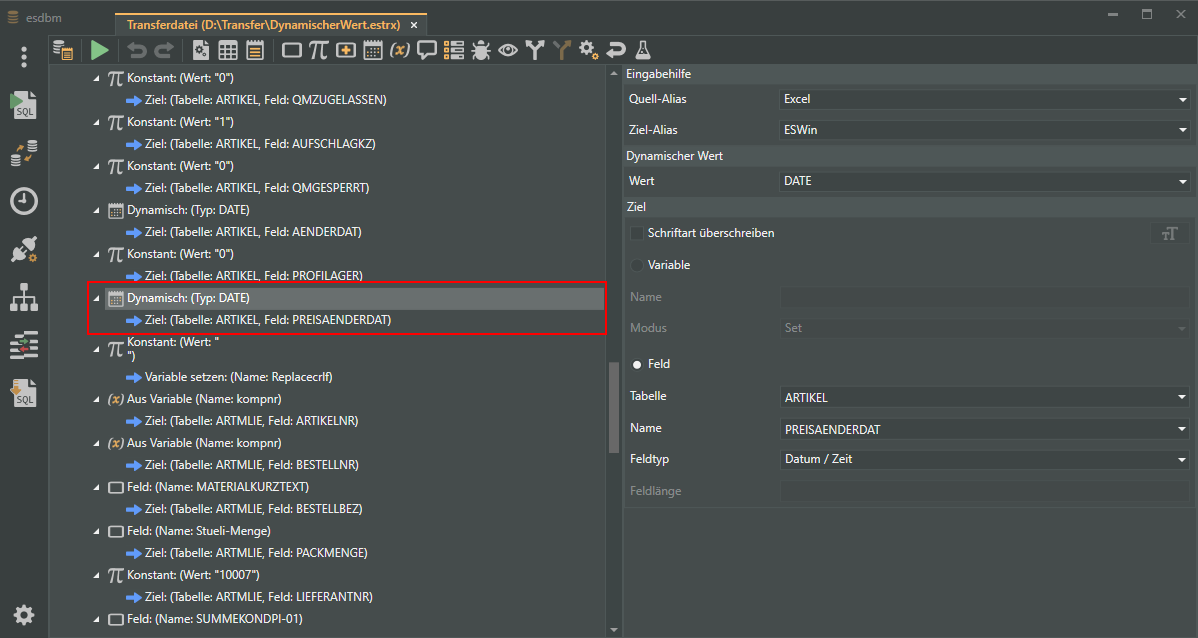Select the Feld SUMMEKONDPI-01 row

point(206,619)
